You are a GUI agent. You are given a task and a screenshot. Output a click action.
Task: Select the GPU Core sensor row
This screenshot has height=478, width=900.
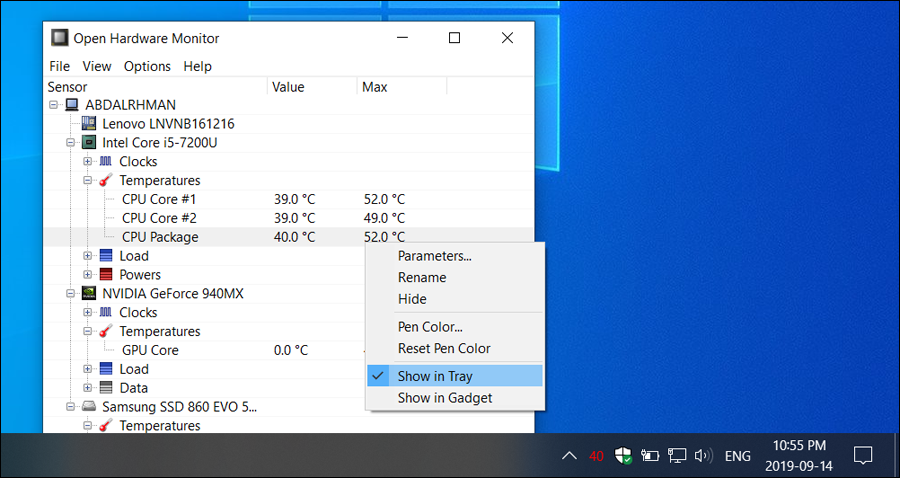click(x=204, y=350)
